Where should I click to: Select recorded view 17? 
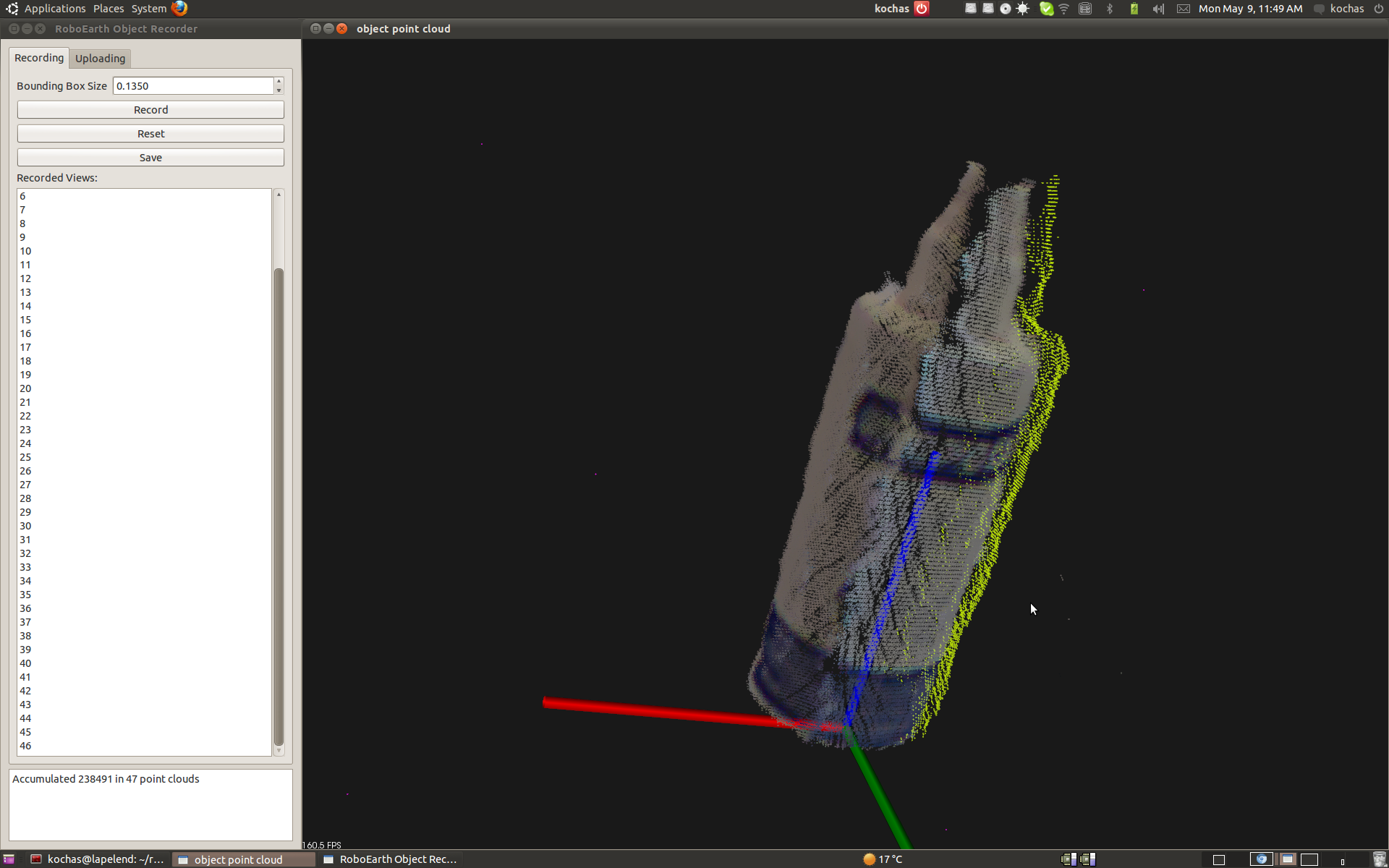[x=144, y=347]
